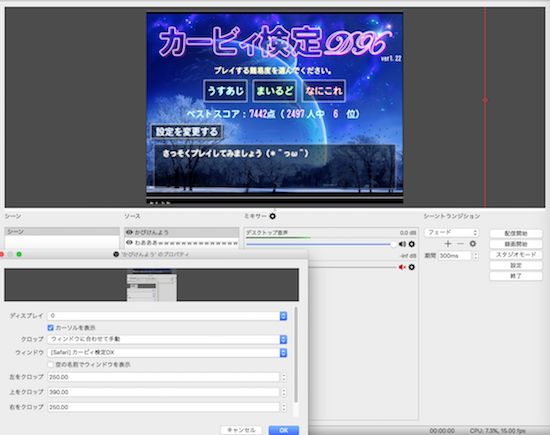Adjust the 期間 300ms duration stepper

coord(476,256)
